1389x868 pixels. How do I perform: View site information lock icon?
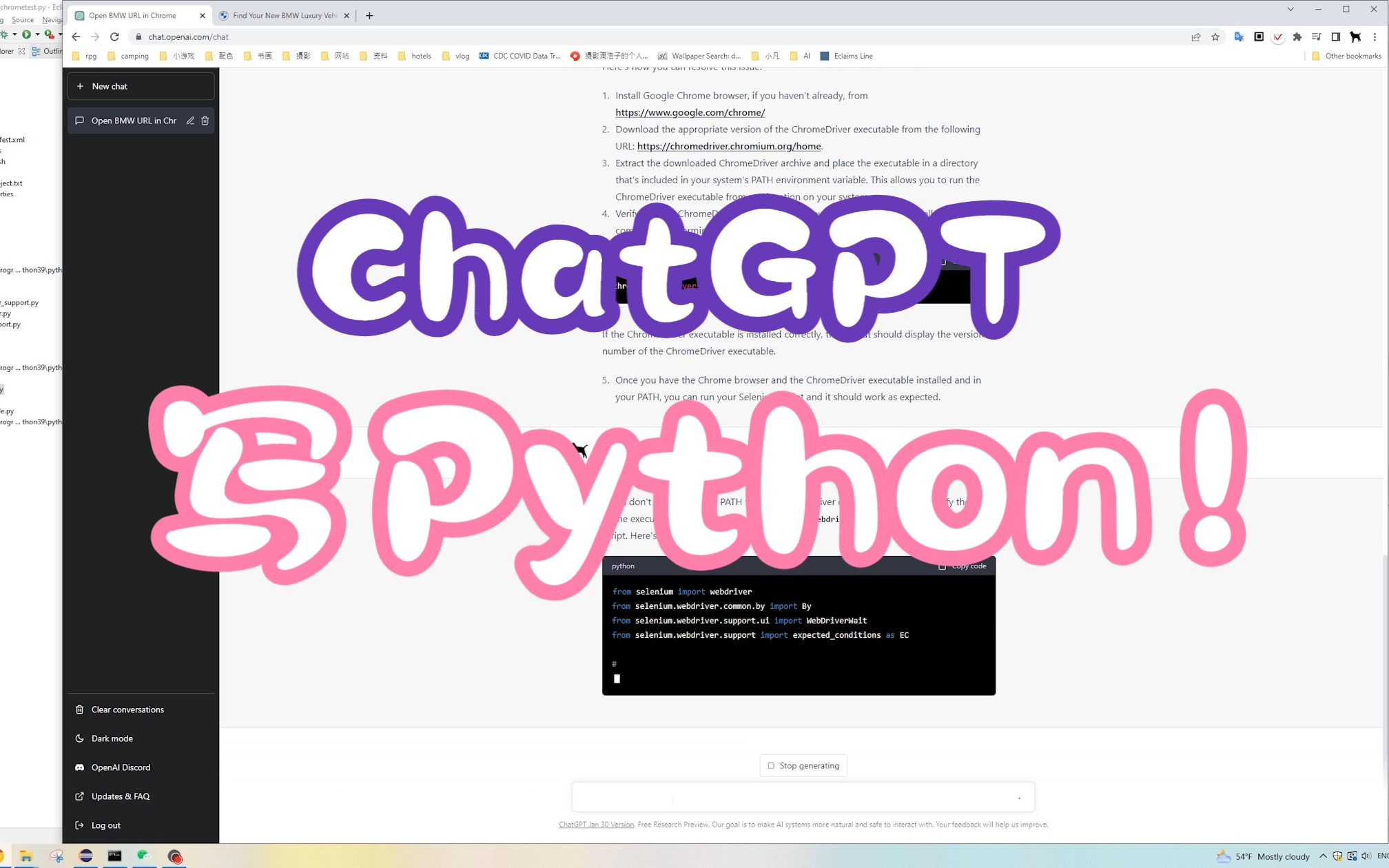[138, 37]
